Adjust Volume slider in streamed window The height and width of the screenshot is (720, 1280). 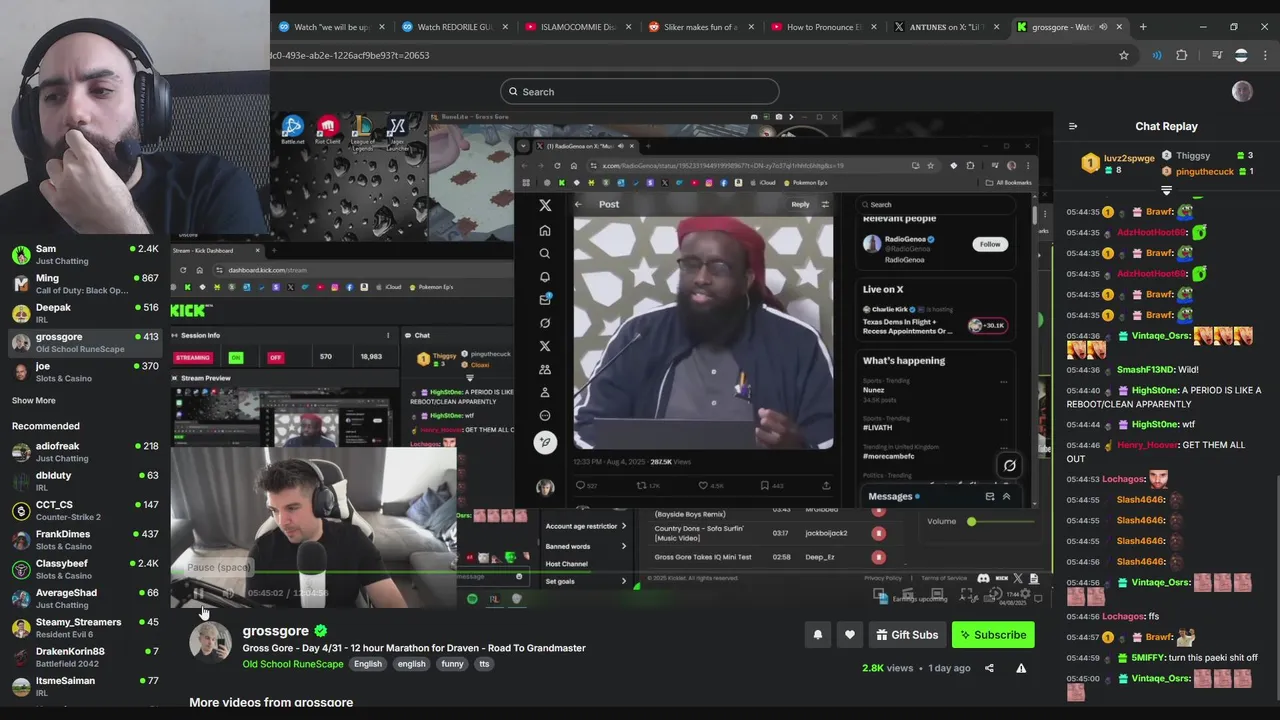1002,521
